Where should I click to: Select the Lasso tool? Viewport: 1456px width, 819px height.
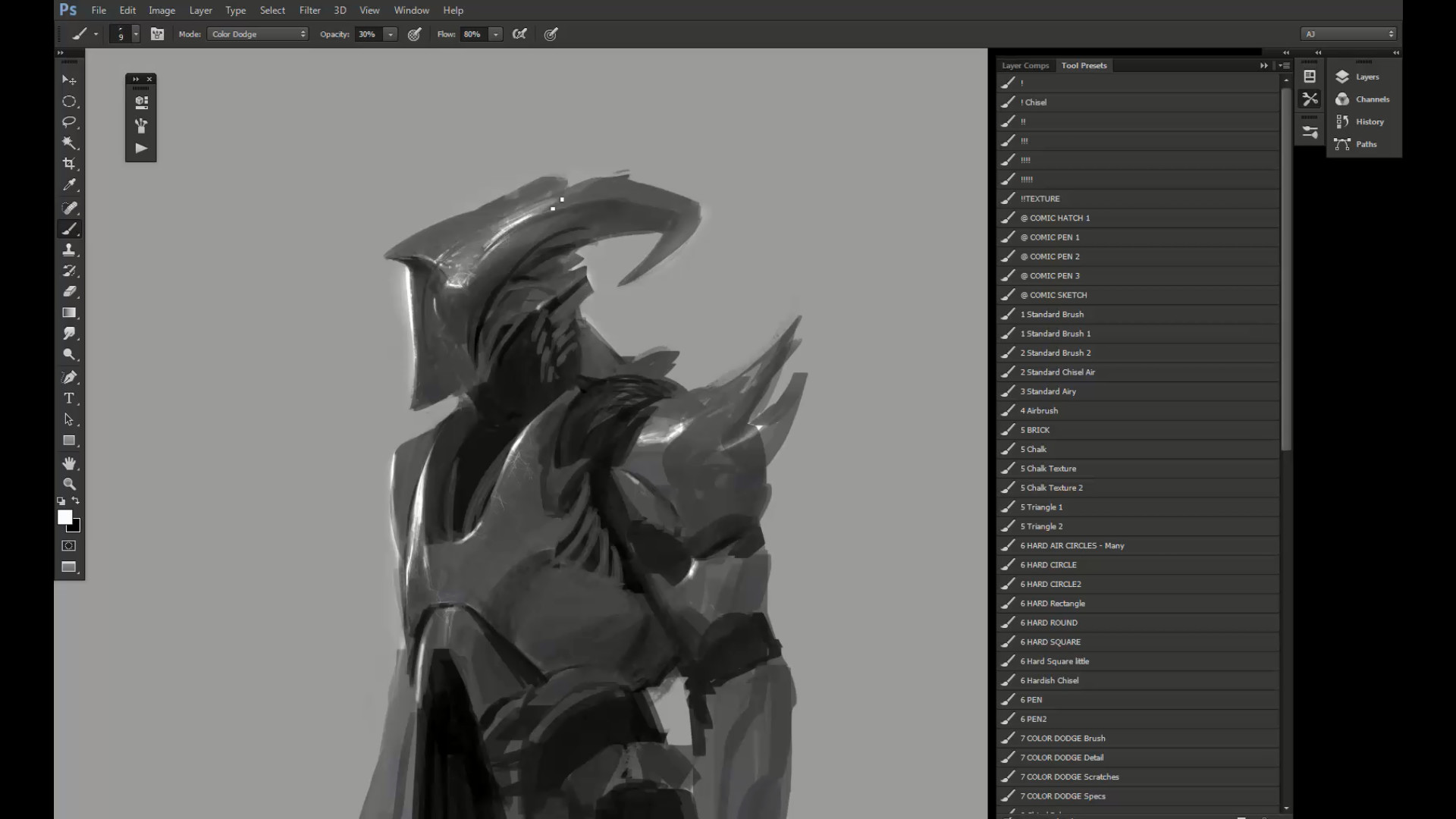[x=69, y=122]
